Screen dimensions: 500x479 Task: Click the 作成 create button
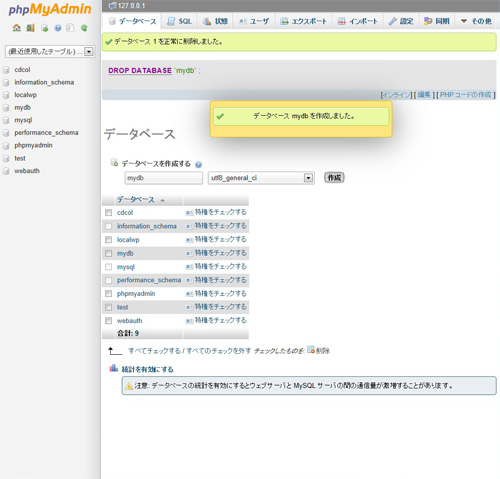[x=334, y=178]
